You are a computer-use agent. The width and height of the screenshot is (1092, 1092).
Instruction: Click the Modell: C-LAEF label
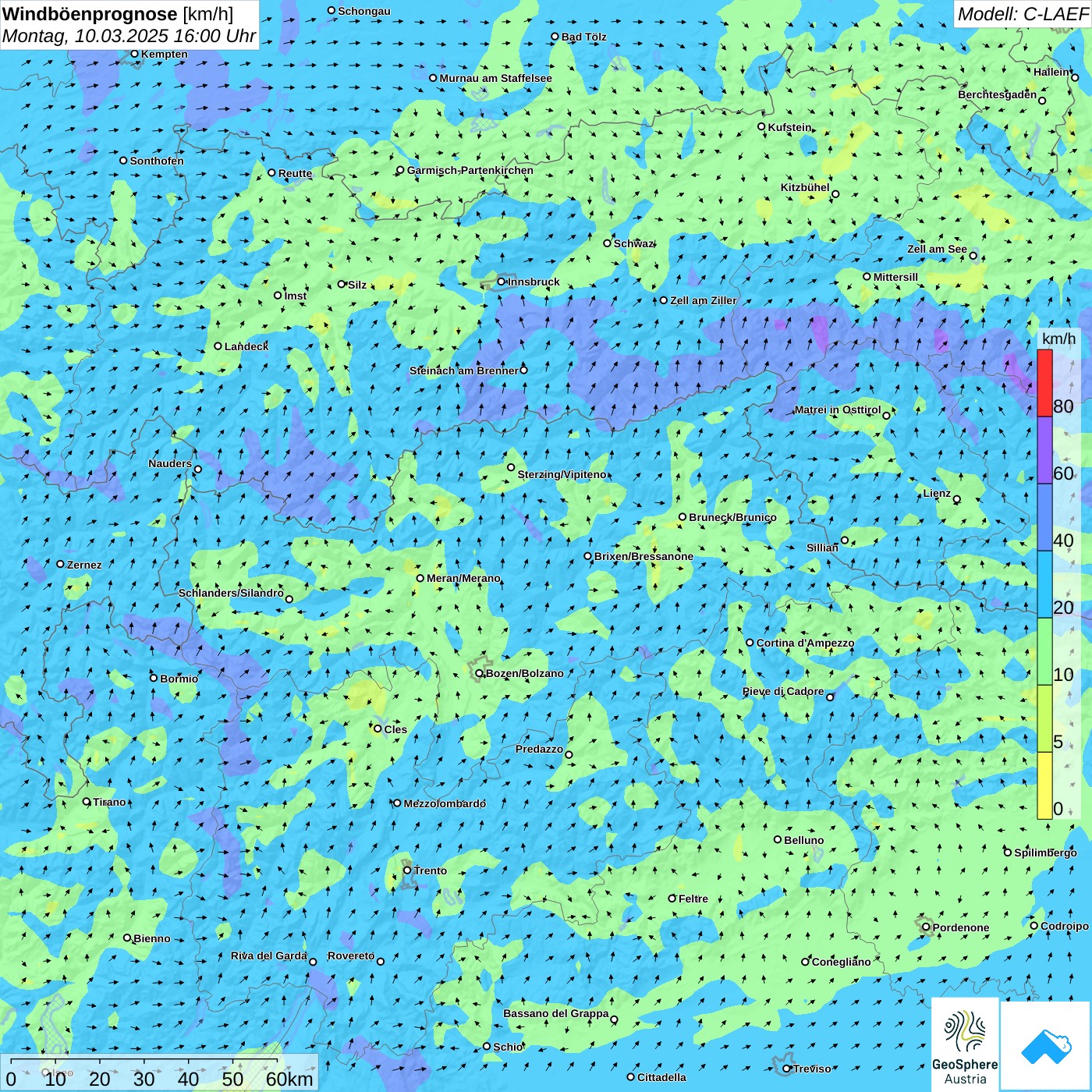tap(1023, 14)
